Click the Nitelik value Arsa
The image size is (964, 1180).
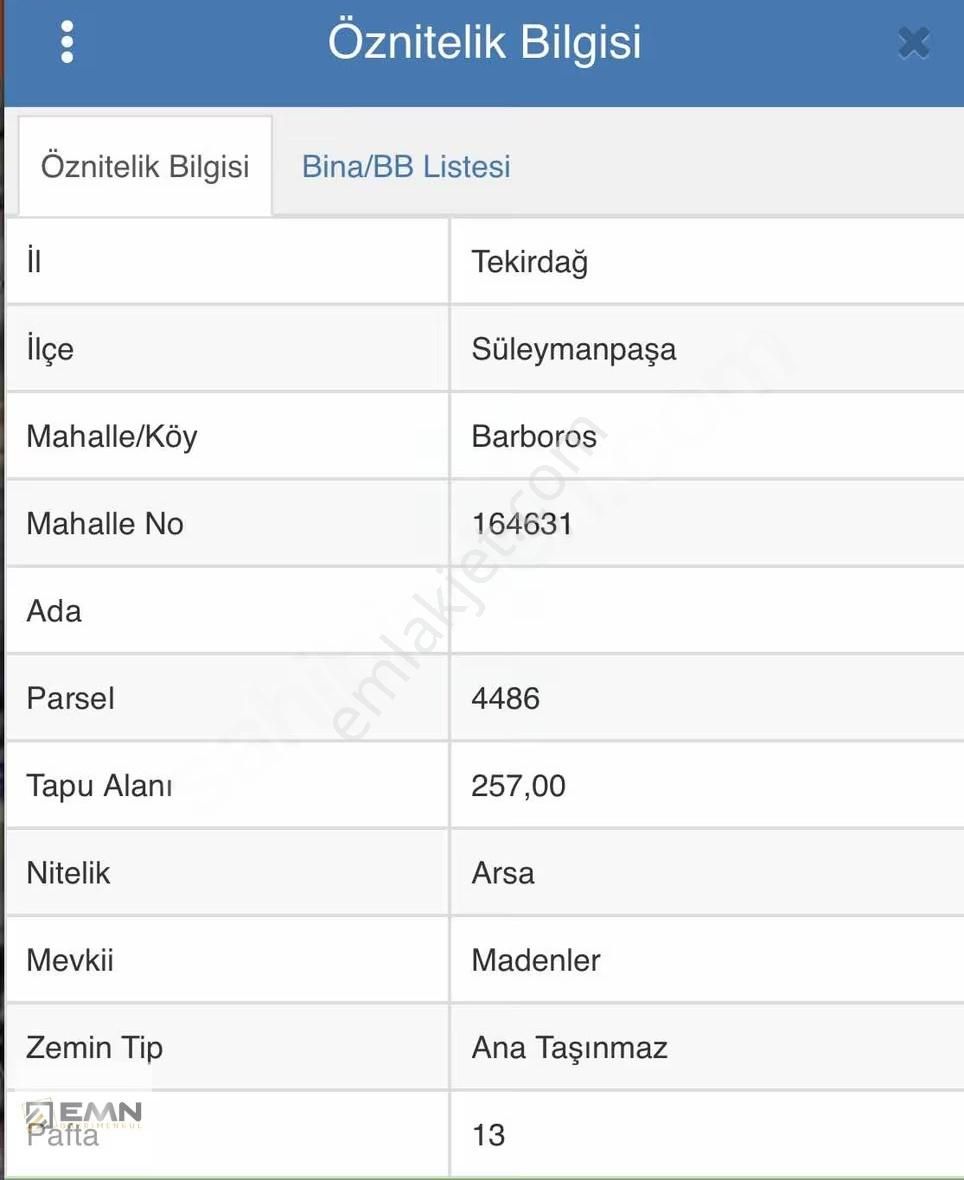tap(503, 873)
